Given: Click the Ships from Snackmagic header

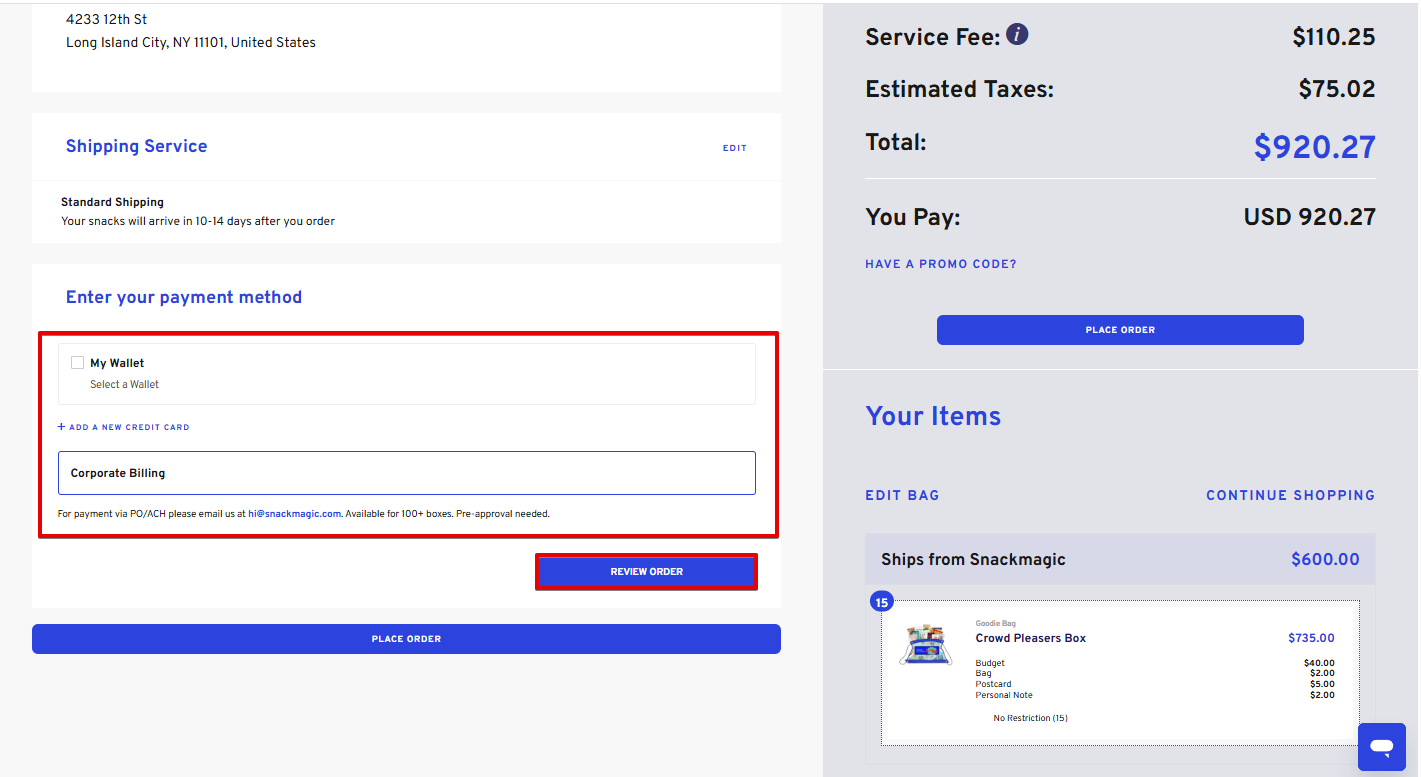Looking at the screenshot, I should 973,559.
